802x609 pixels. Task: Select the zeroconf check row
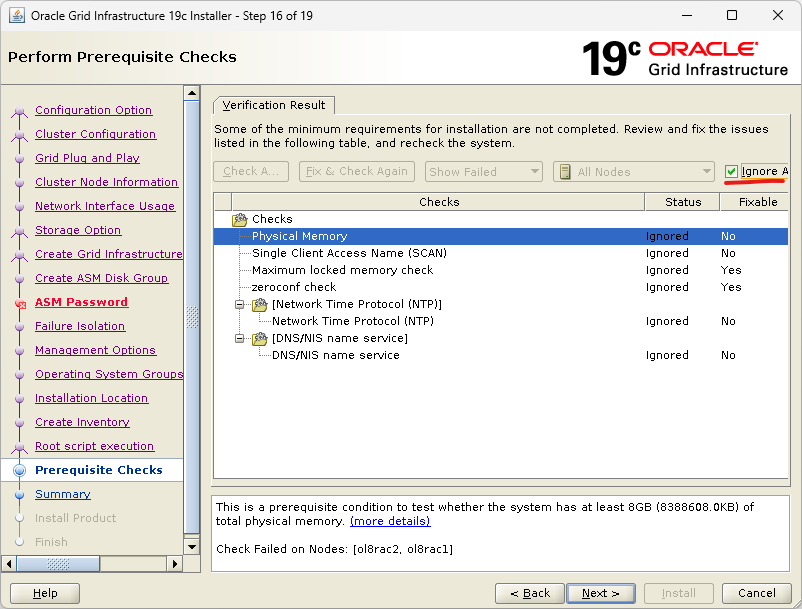[x=501, y=287]
